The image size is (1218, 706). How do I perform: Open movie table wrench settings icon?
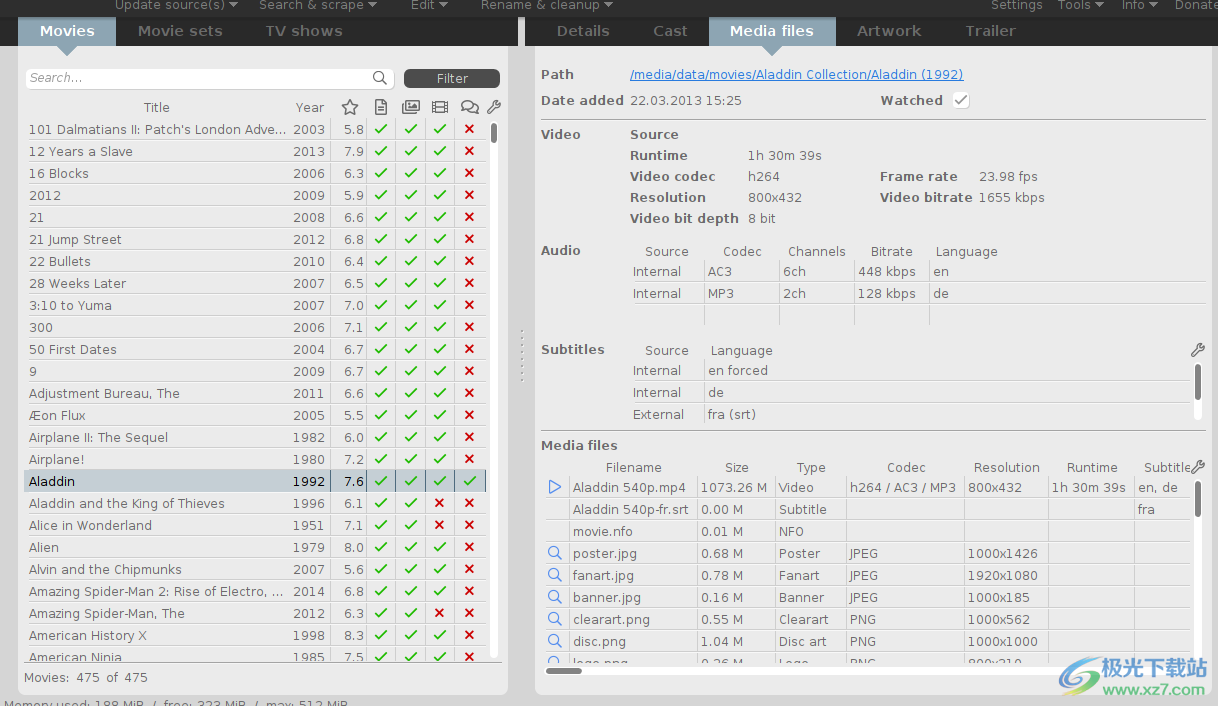493,107
